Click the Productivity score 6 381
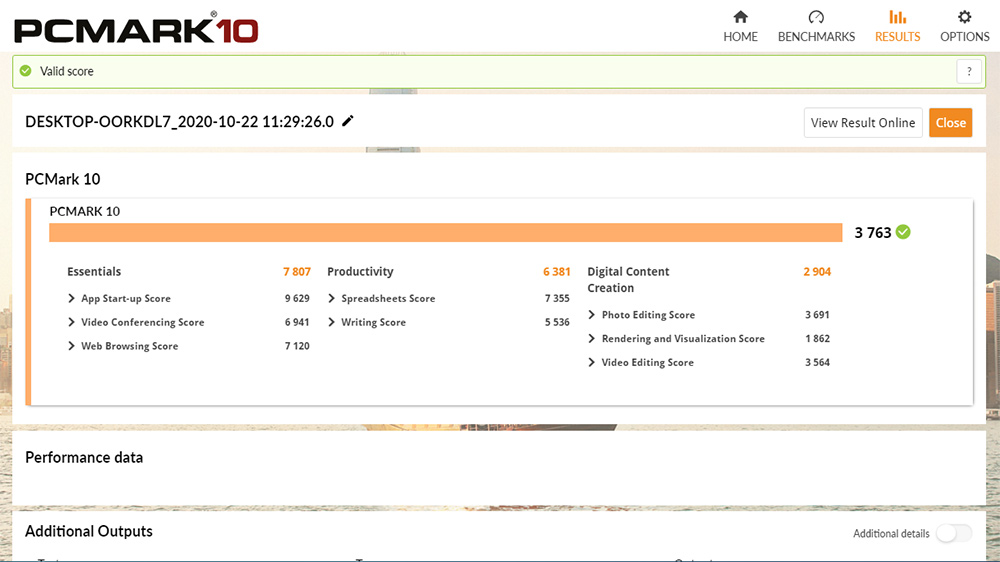The height and width of the screenshot is (562, 1000). pos(556,272)
